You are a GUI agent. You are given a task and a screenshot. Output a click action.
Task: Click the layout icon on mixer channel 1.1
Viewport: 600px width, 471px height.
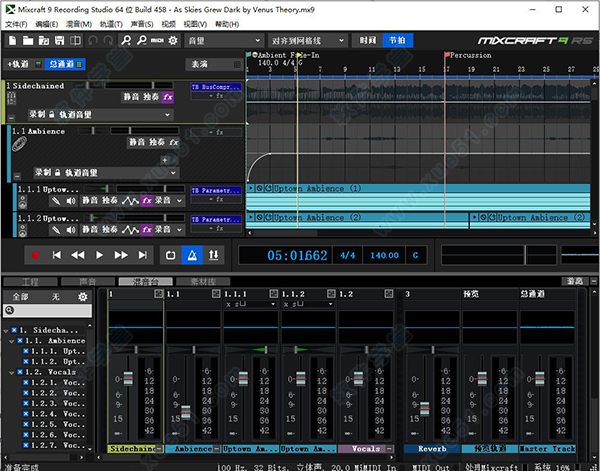pos(216,293)
